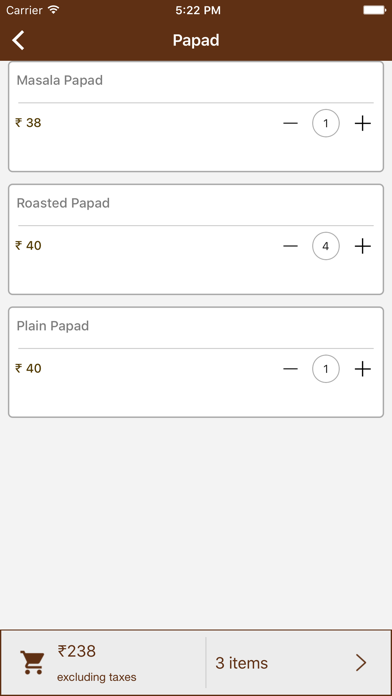Open the shopping cart icon
The image size is (392, 696).
[x=32, y=663]
